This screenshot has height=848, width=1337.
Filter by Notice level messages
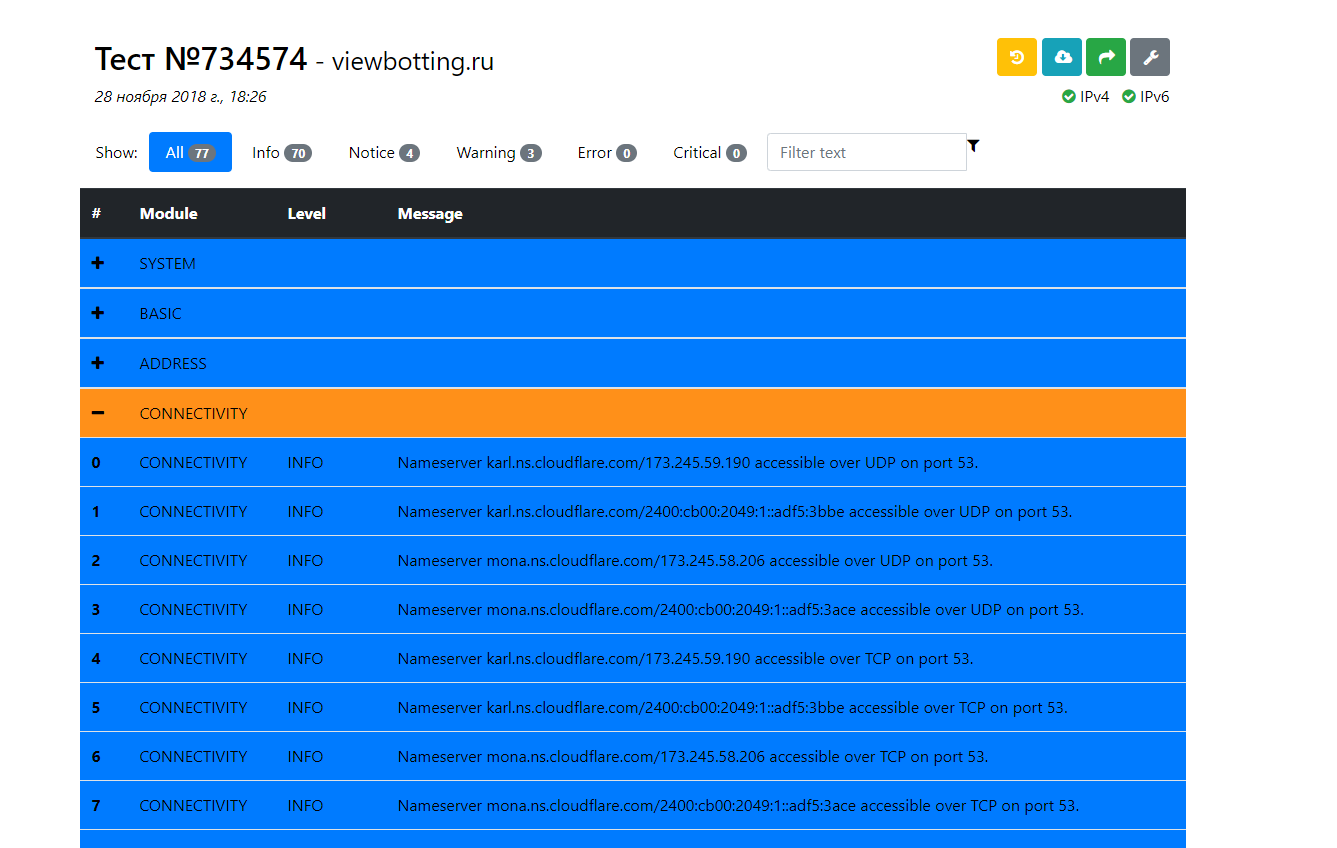point(383,152)
